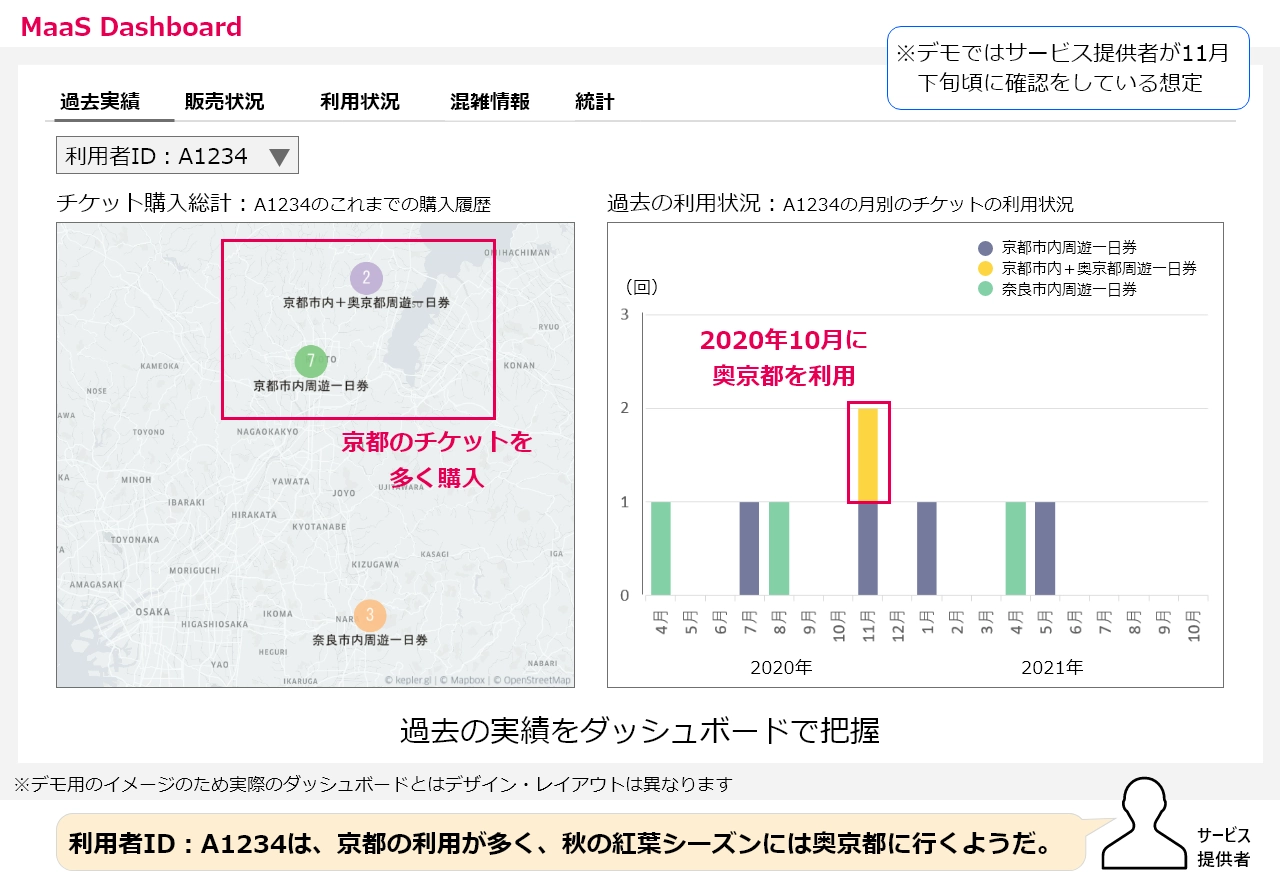Click the purple map marker labeled 2
Screen dimensions: 1280x880
(x=366, y=278)
